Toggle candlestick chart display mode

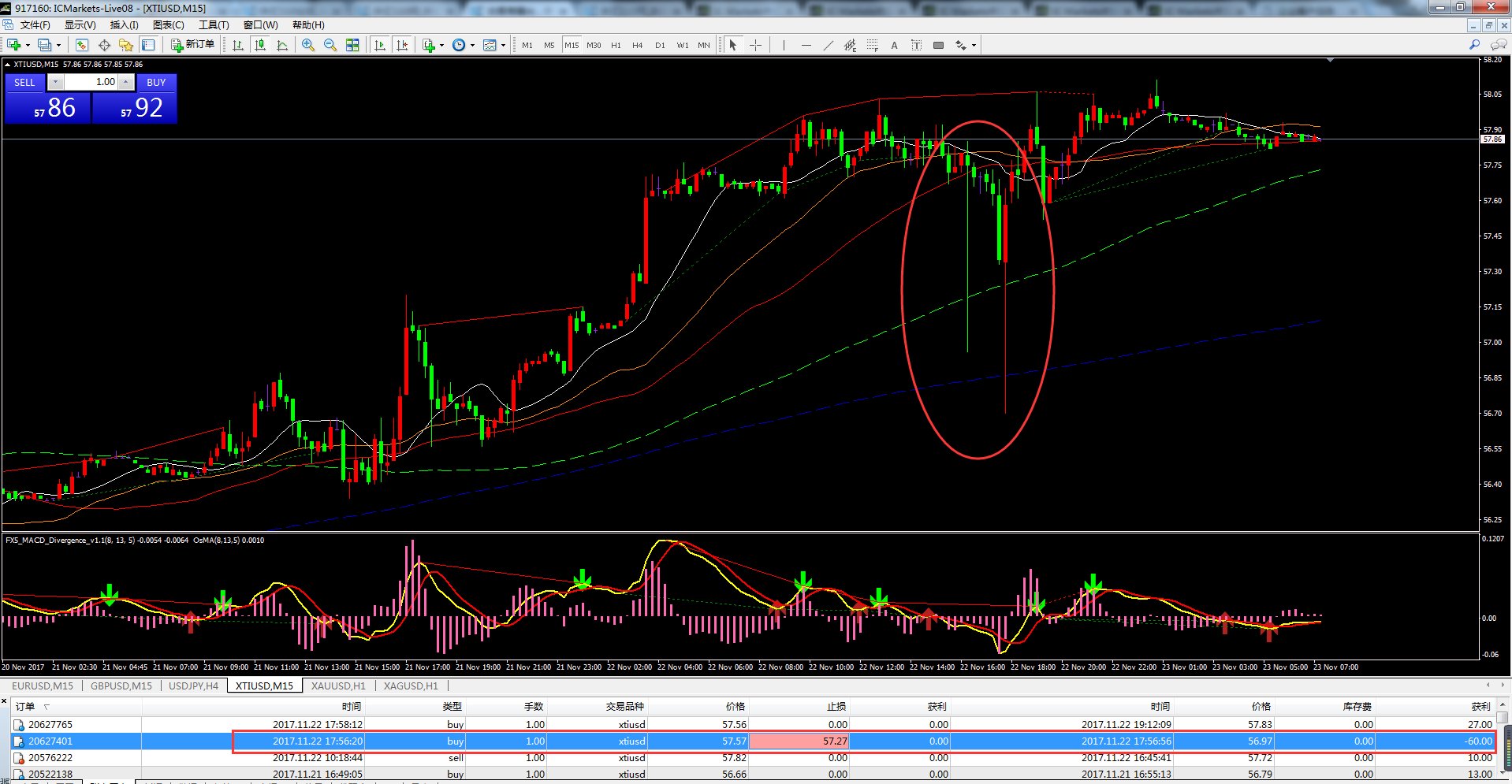260,45
